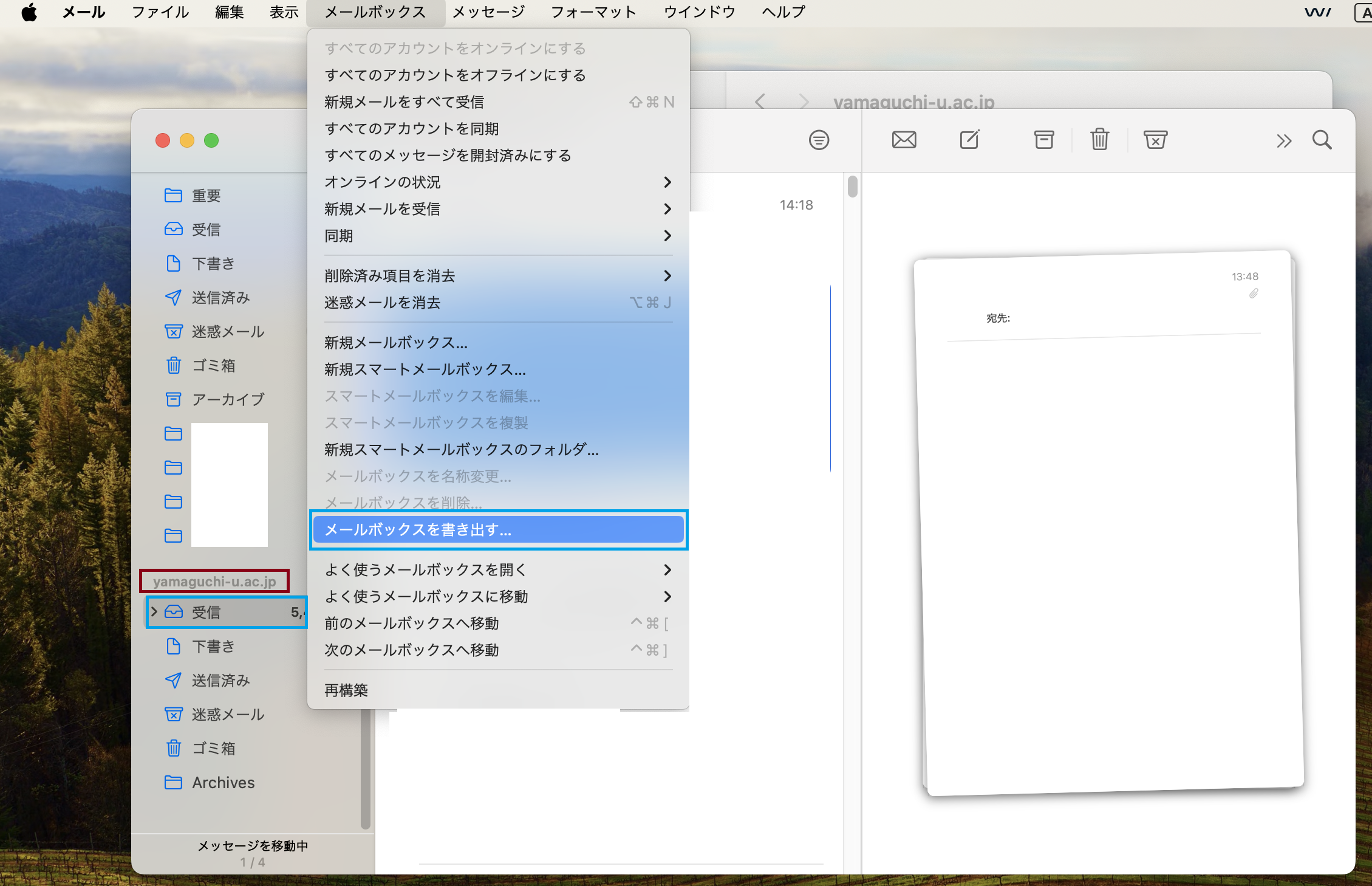Open the toolbar overflow chevrons

[x=1283, y=141]
